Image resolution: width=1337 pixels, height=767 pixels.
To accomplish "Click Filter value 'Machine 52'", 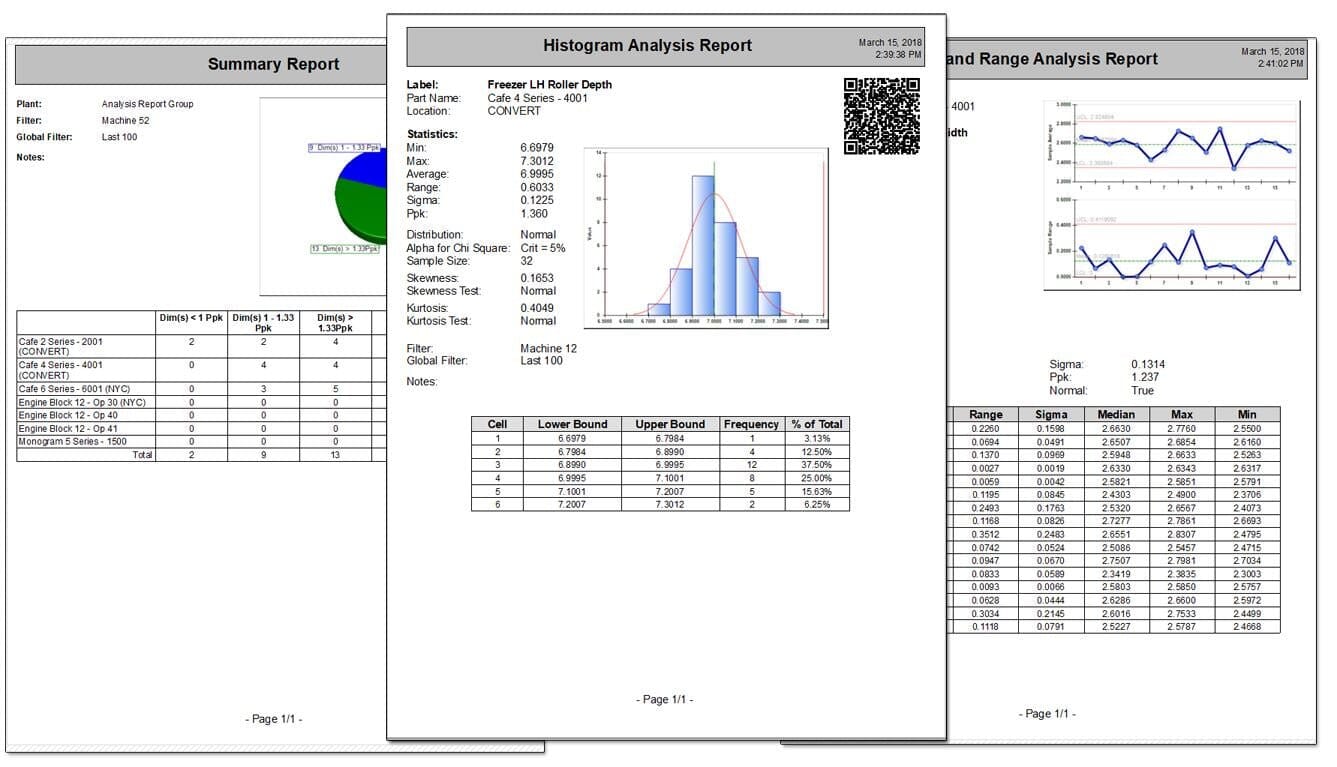I will pos(126,120).
